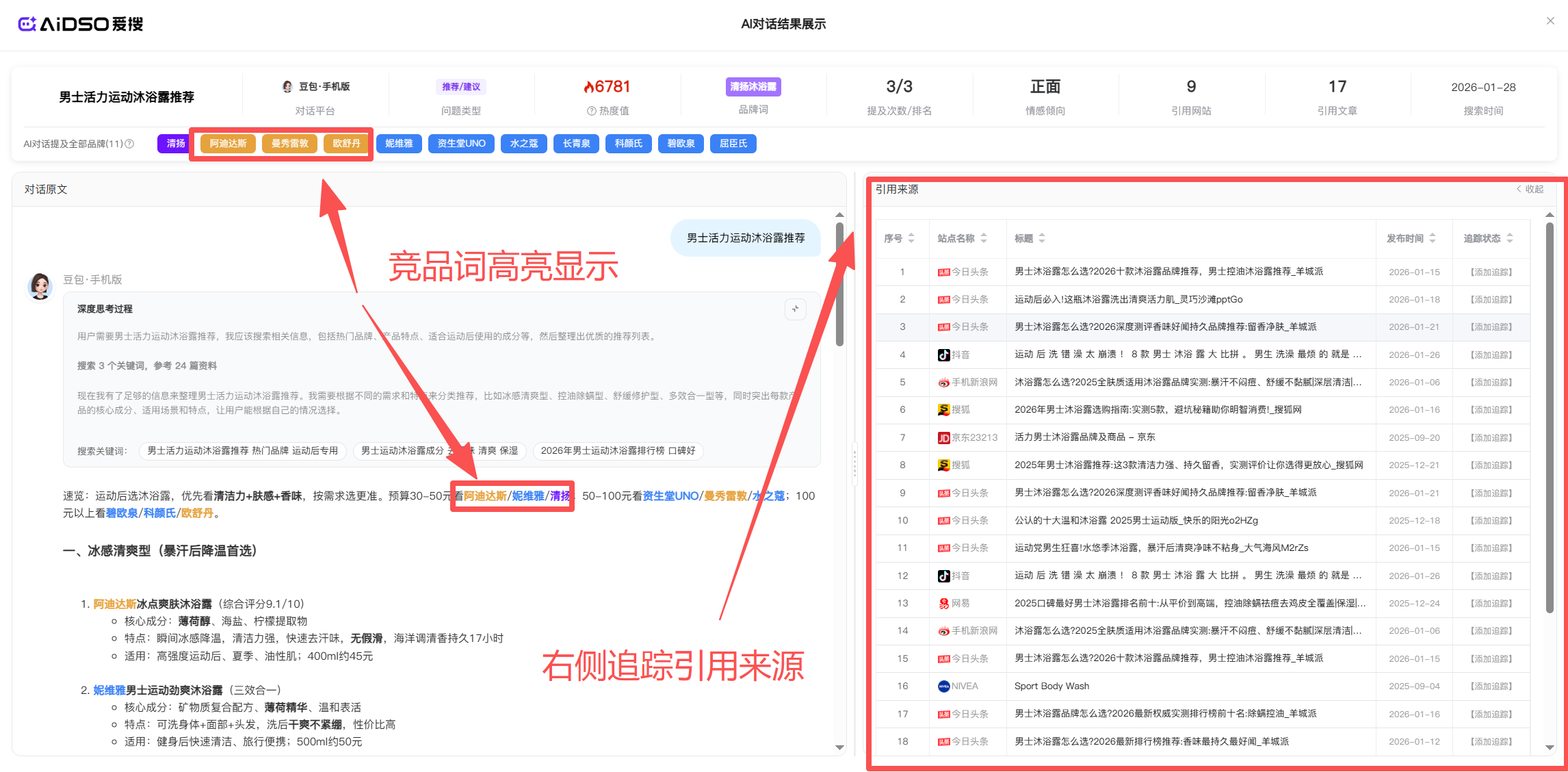The image size is (1568, 772).
Task: Select the 妮维雅 brand tag
Action: click(399, 144)
